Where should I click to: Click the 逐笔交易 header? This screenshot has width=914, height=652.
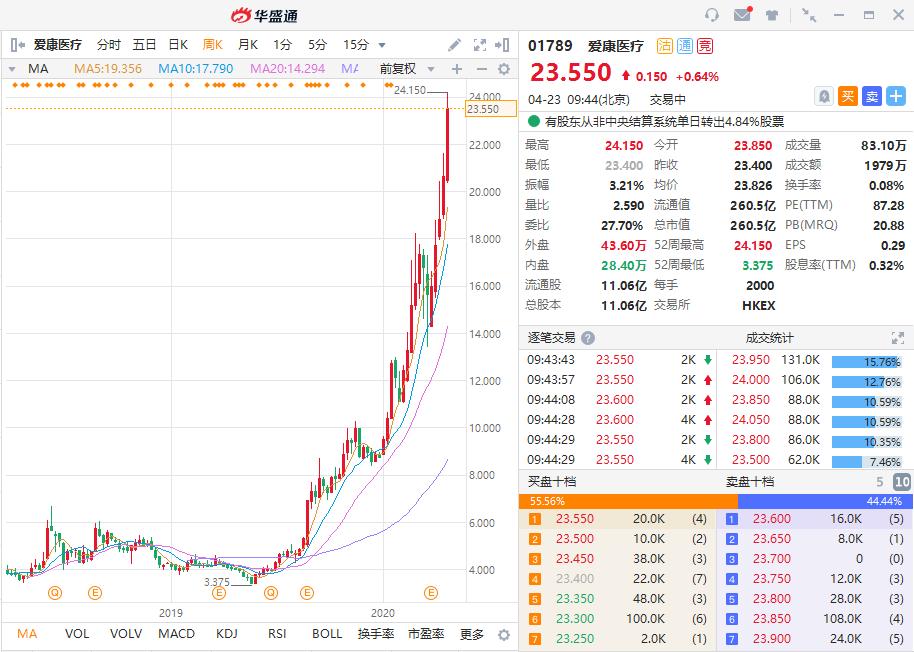pyautogui.click(x=551, y=338)
